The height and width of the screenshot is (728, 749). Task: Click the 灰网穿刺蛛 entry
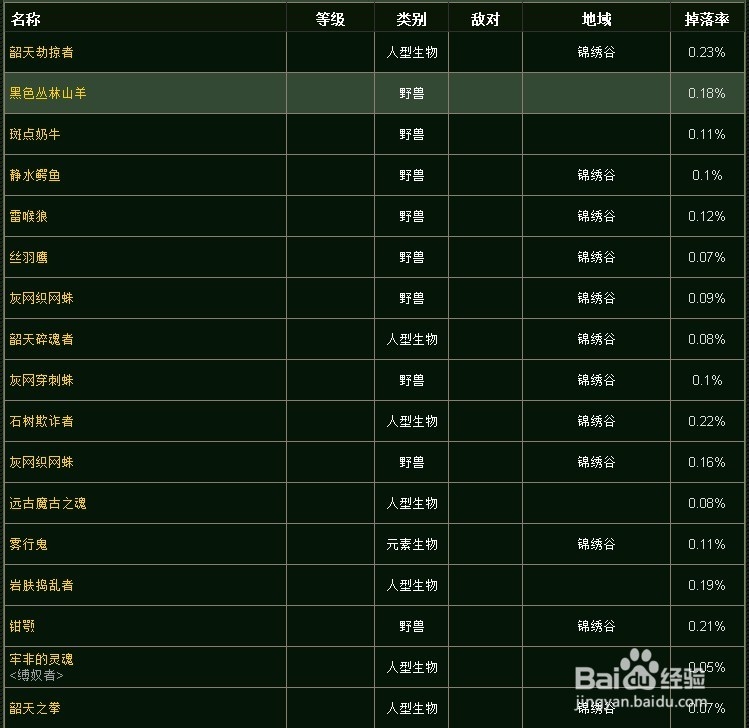41,380
